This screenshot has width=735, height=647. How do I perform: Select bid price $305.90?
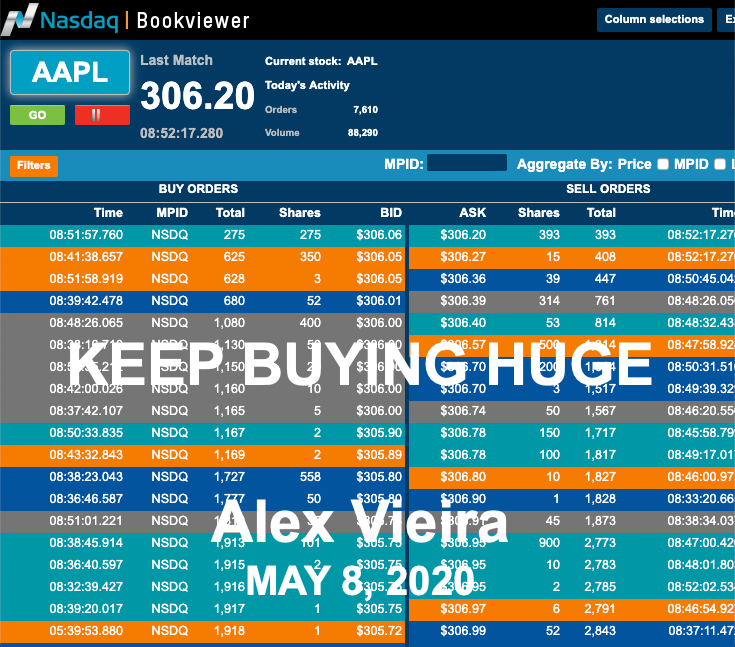click(379, 433)
